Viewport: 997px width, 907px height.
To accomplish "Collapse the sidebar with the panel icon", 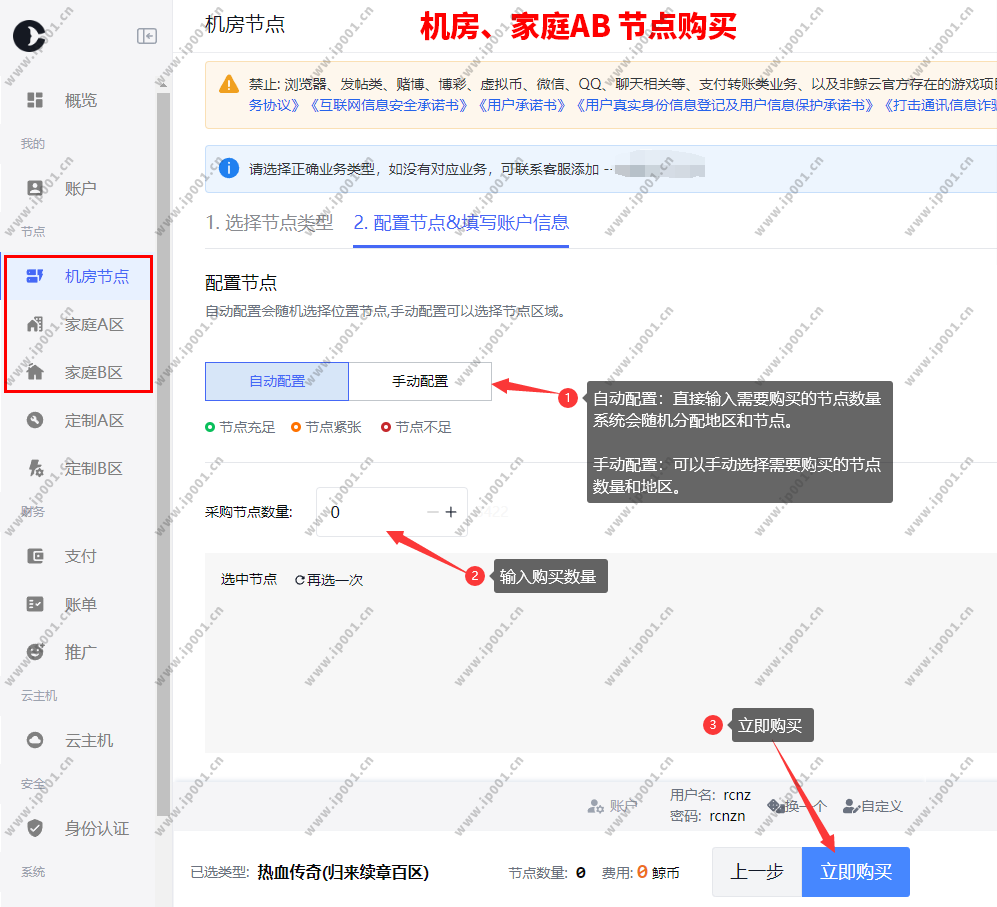I will click(x=147, y=36).
